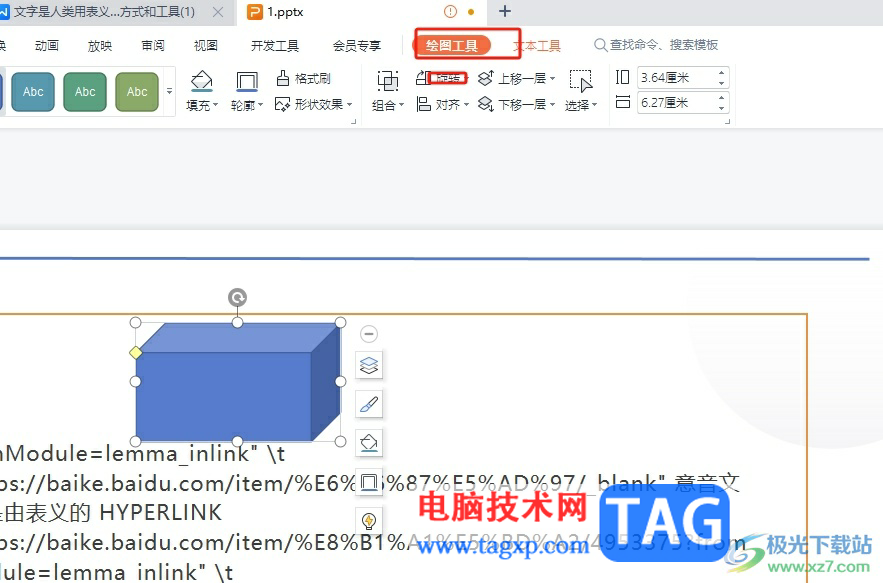Click the floating outline icon
883x583 pixels.
coord(369,482)
